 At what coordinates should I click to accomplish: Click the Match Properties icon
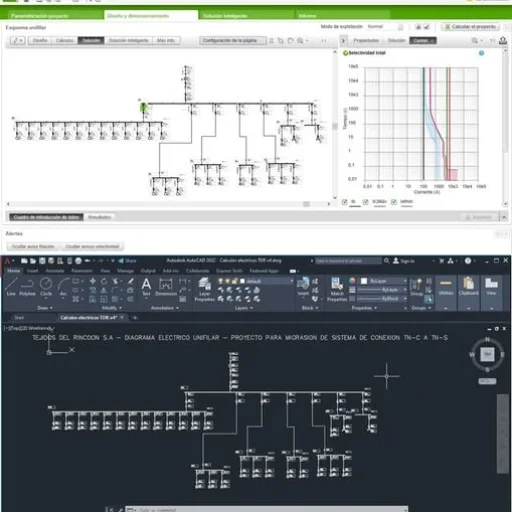click(337, 289)
